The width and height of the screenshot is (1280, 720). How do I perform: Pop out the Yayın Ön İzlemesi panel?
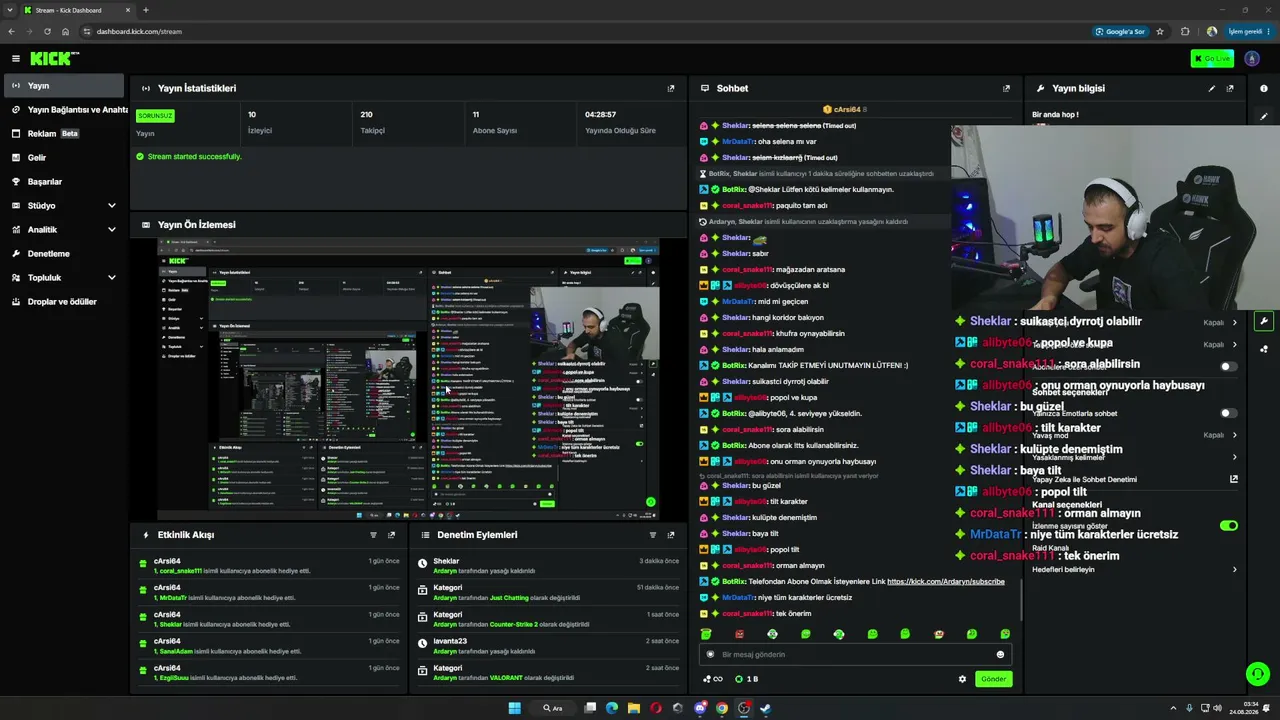(x=671, y=225)
